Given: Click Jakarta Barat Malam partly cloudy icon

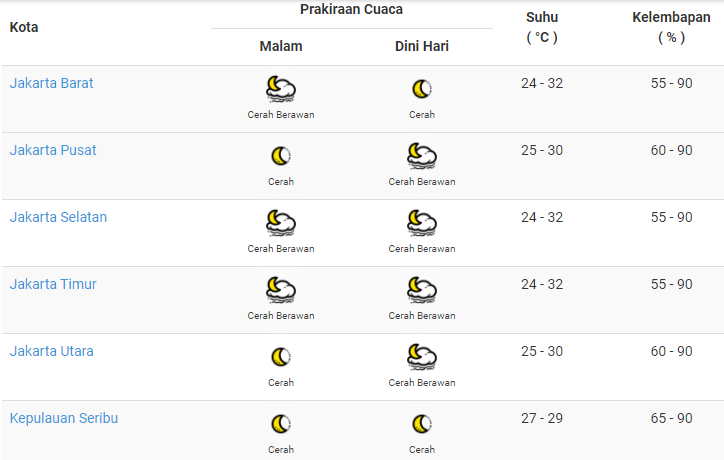Looking at the screenshot, I should pyautogui.click(x=281, y=89).
